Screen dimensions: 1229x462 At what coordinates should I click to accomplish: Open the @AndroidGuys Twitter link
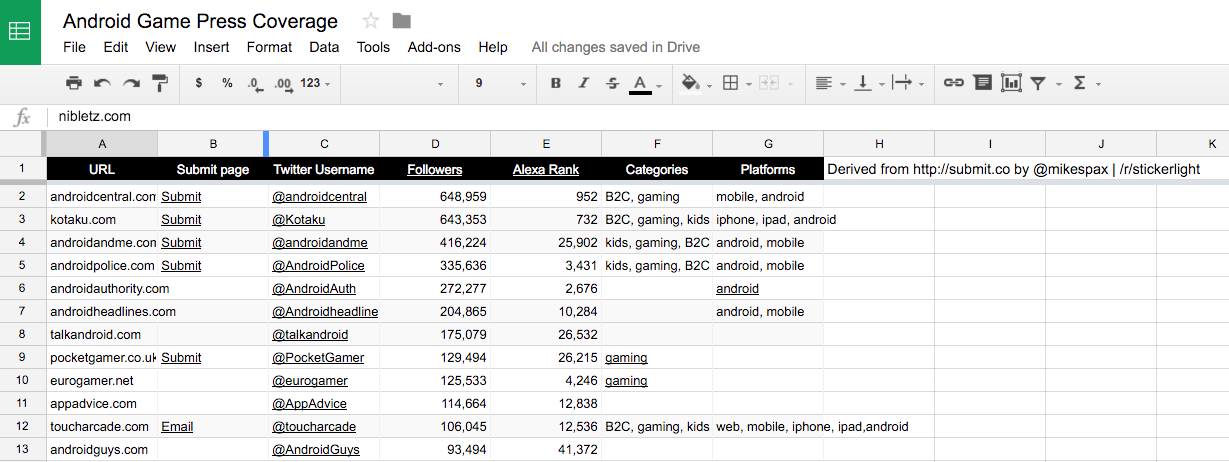[x=316, y=450]
